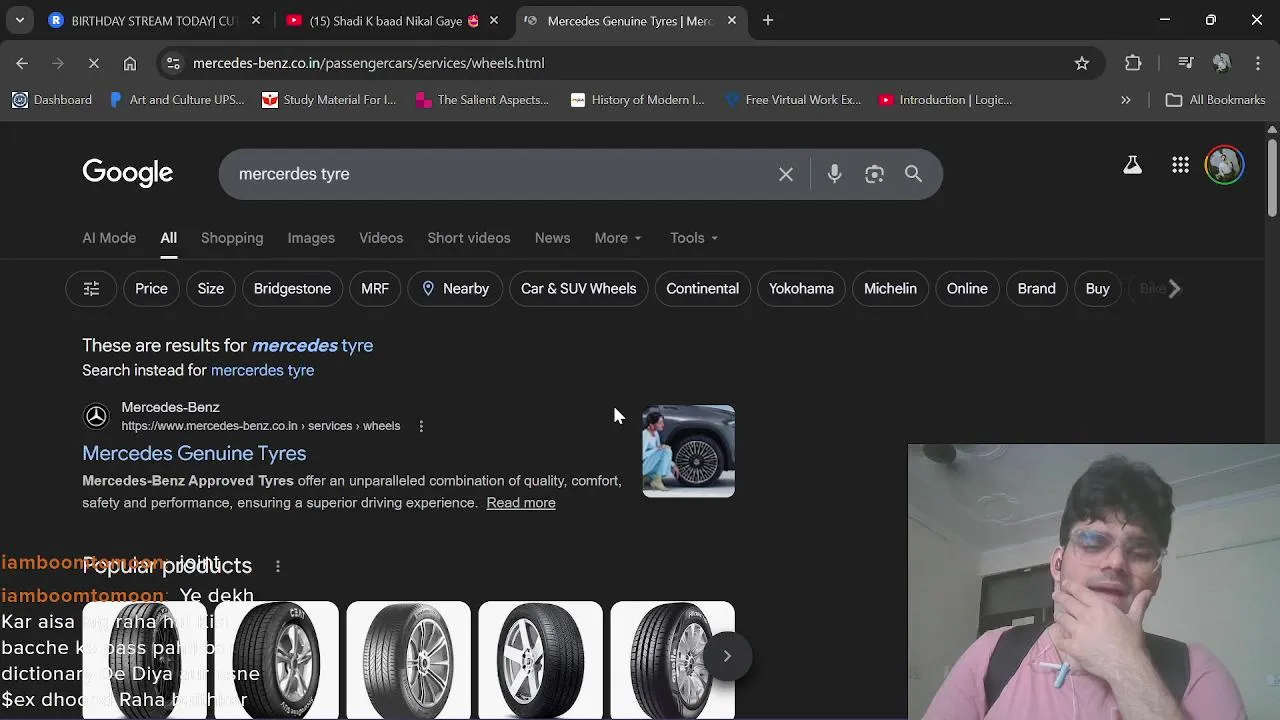1280x720 pixels.
Task: Open The Salient Aspects bookmark
Action: tap(483, 100)
